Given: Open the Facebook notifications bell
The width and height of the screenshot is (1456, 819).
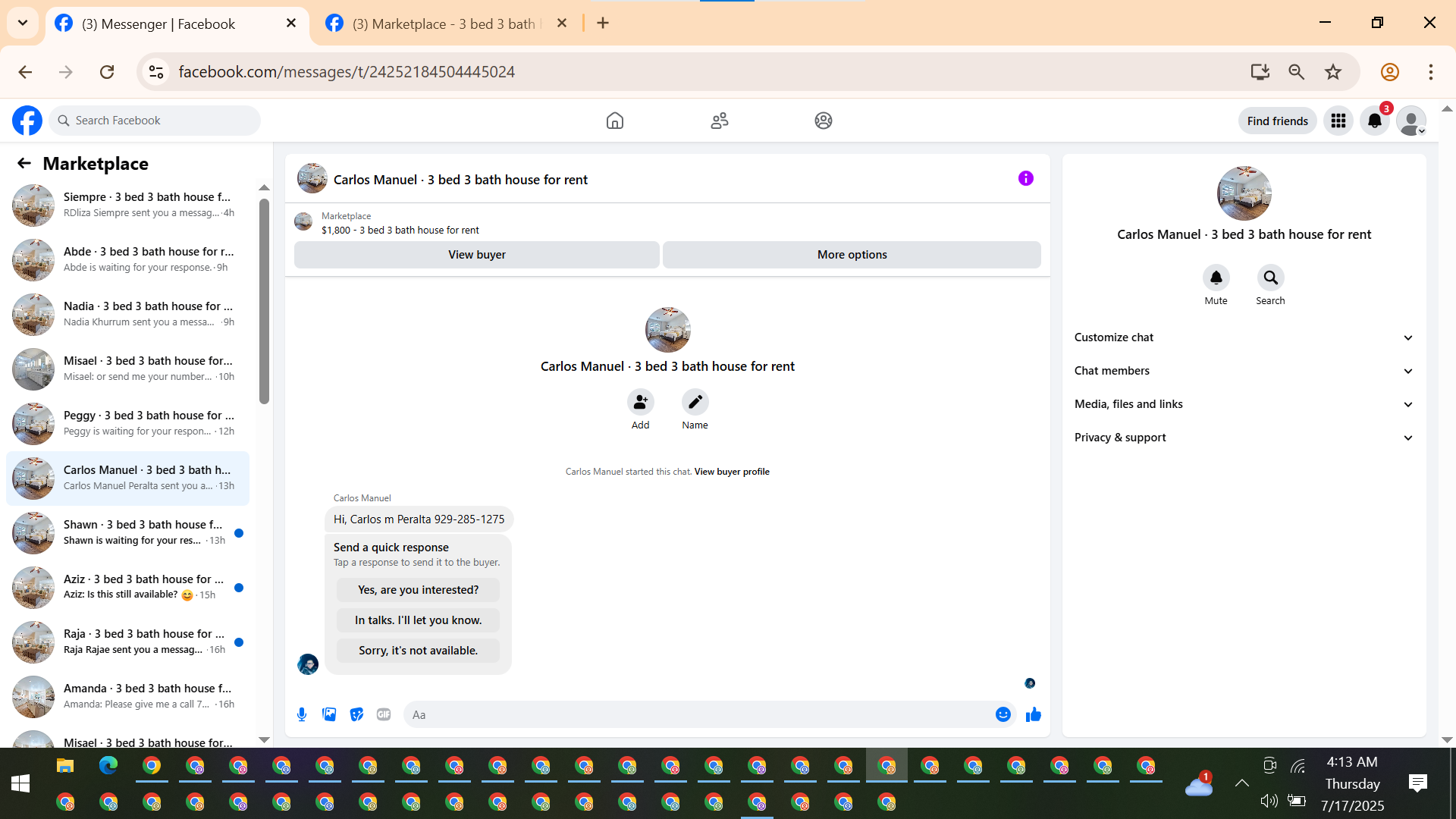Looking at the screenshot, I should [1374, 121].
